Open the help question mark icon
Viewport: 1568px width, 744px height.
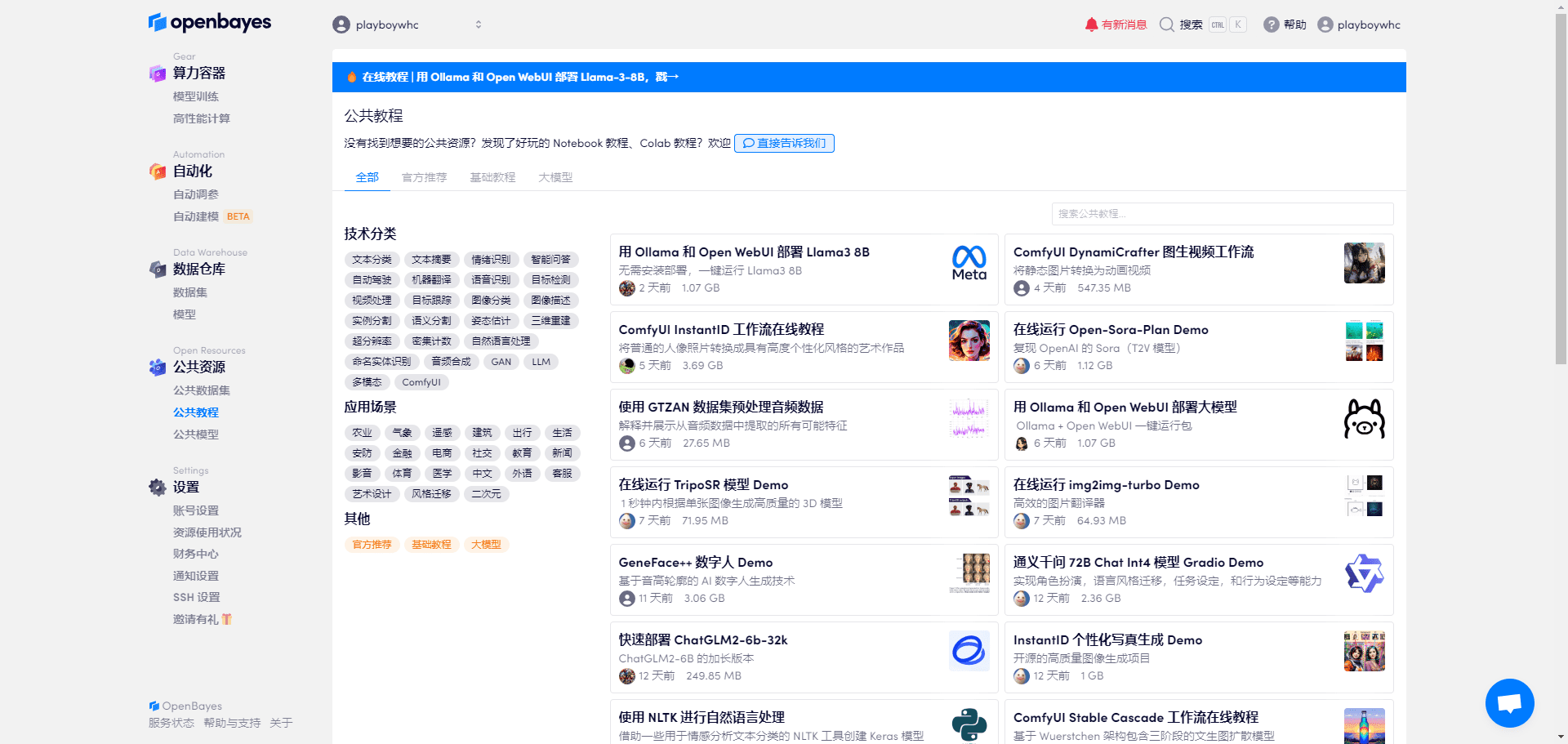coord(1271,25)
